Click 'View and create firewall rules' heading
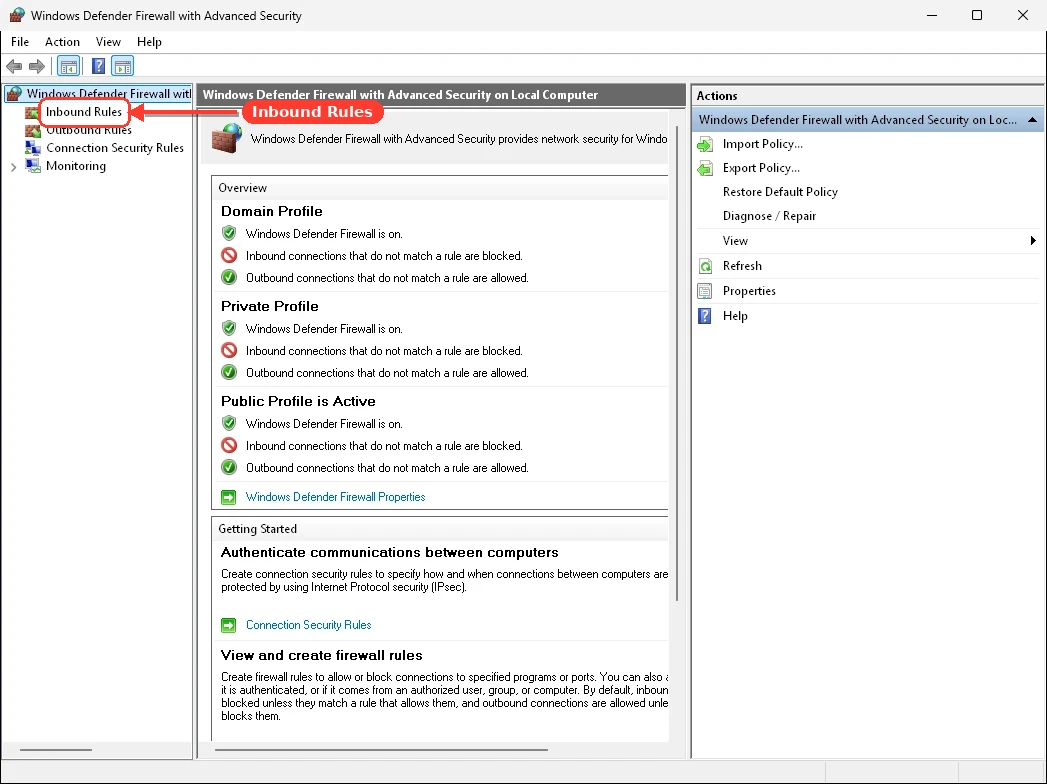Image resolution: width=1047 pixels, height=784 pixels. tap(321, 655)
